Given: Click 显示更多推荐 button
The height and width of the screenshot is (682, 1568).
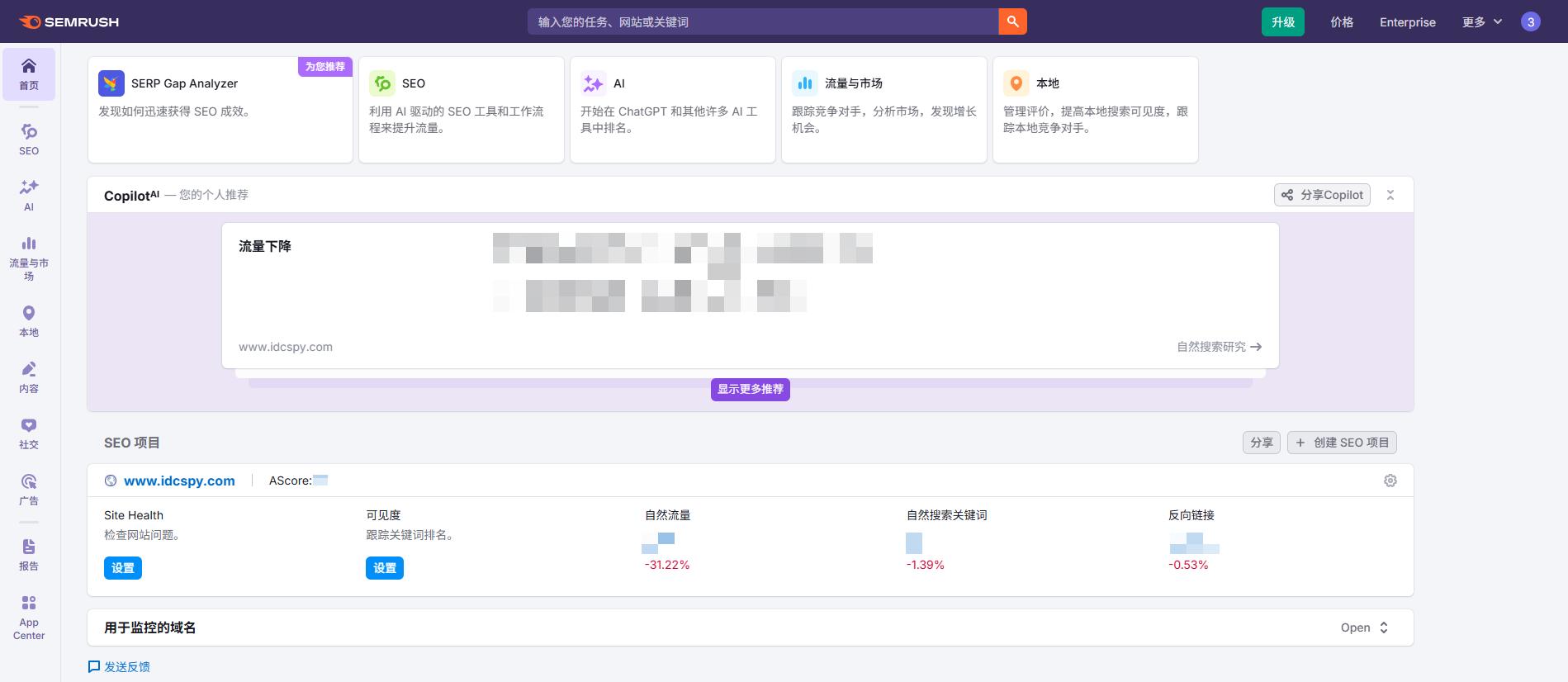Looking at the screenshot, I should (751, 389).
